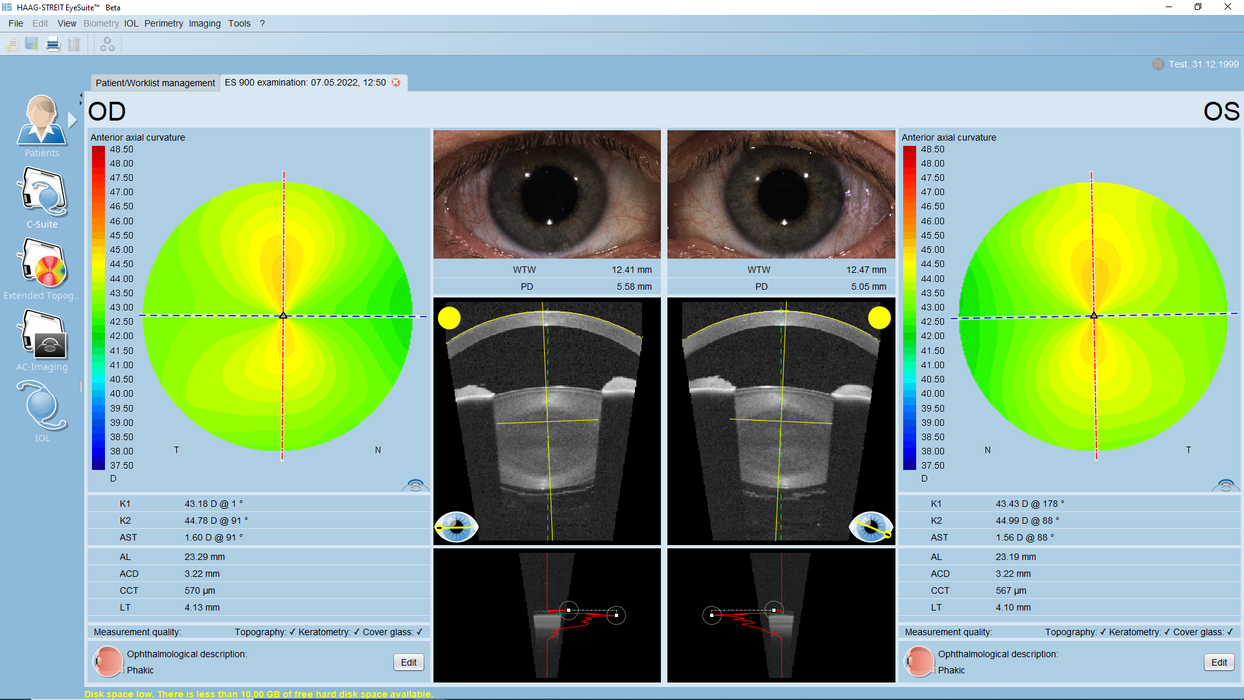Click the Print toolbar icon
This screenshot has width=1244, height=700.
[x=51, y=43]
